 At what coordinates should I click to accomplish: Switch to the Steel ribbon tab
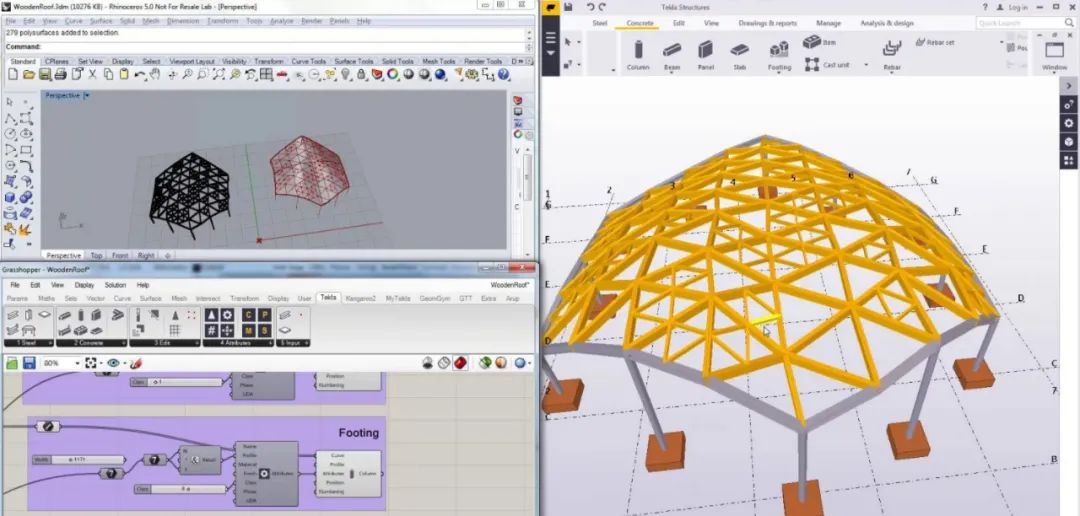[x=600, y=22]
